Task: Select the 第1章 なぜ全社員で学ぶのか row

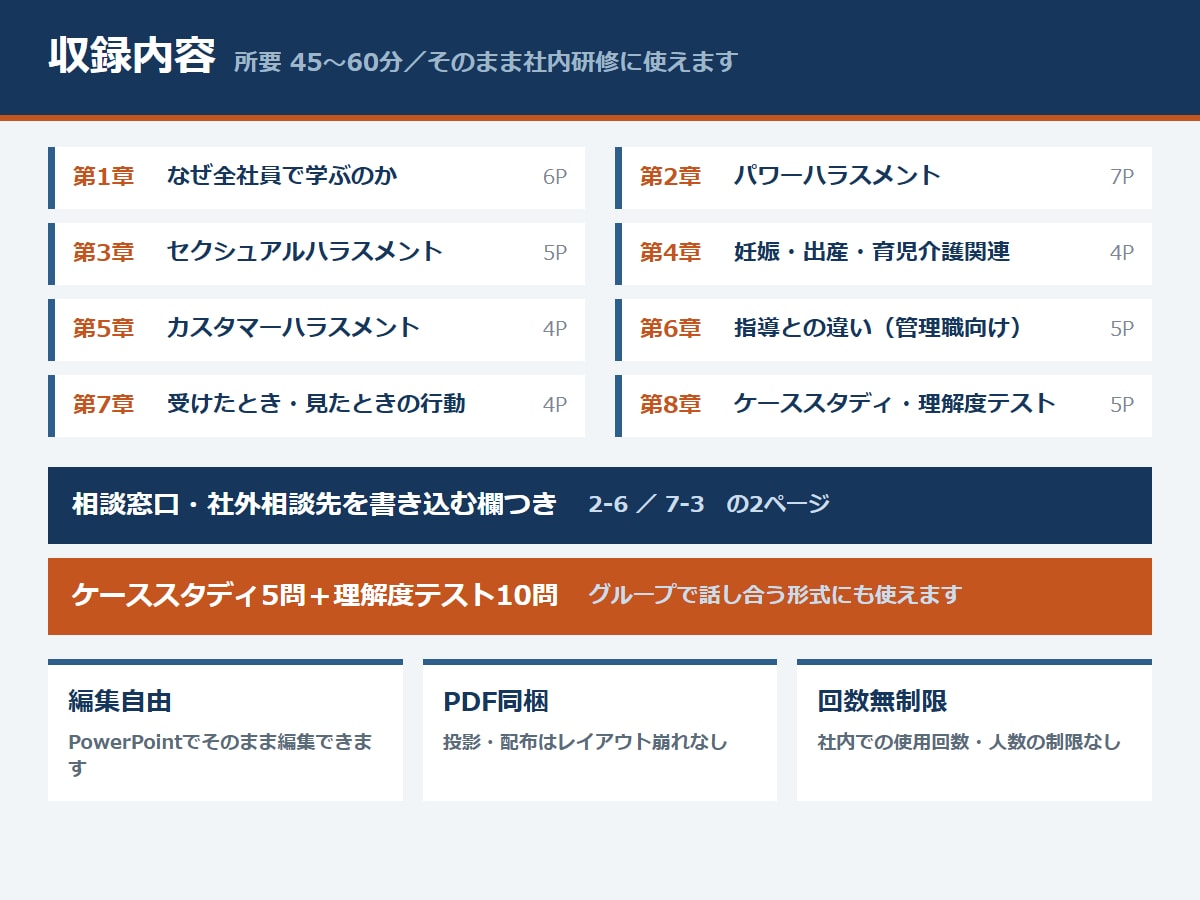Action: (x=316, y=178)
